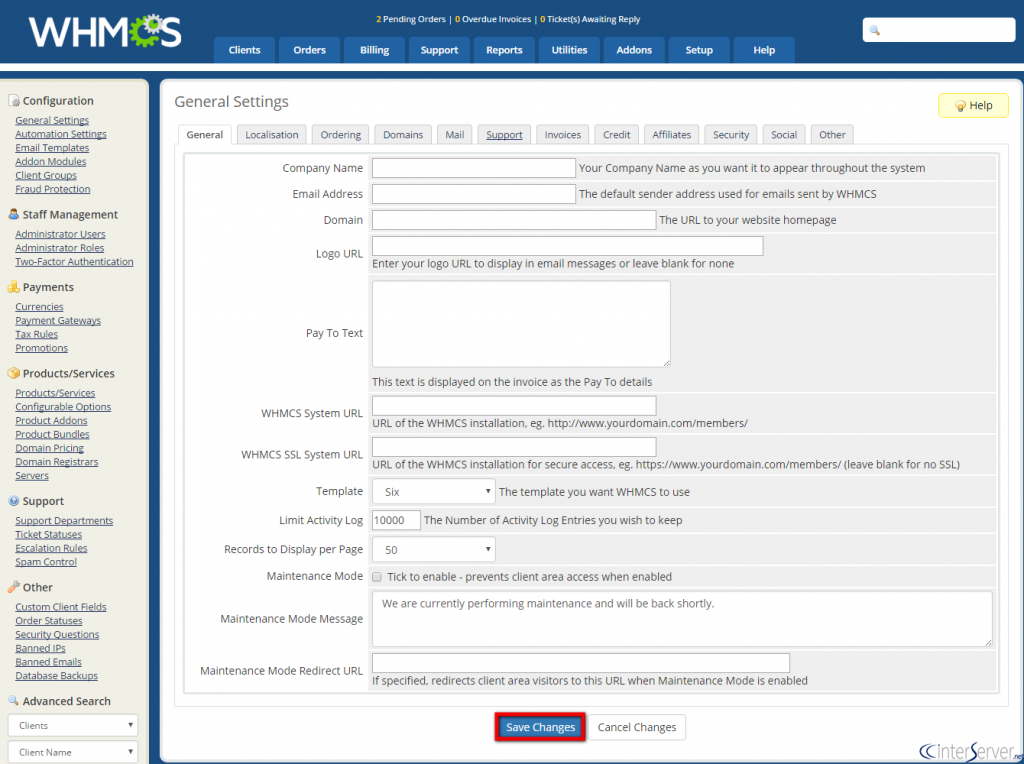The image size is (1024, 764).
Task: Open the Clients top menu
Action: pos(244,50)
